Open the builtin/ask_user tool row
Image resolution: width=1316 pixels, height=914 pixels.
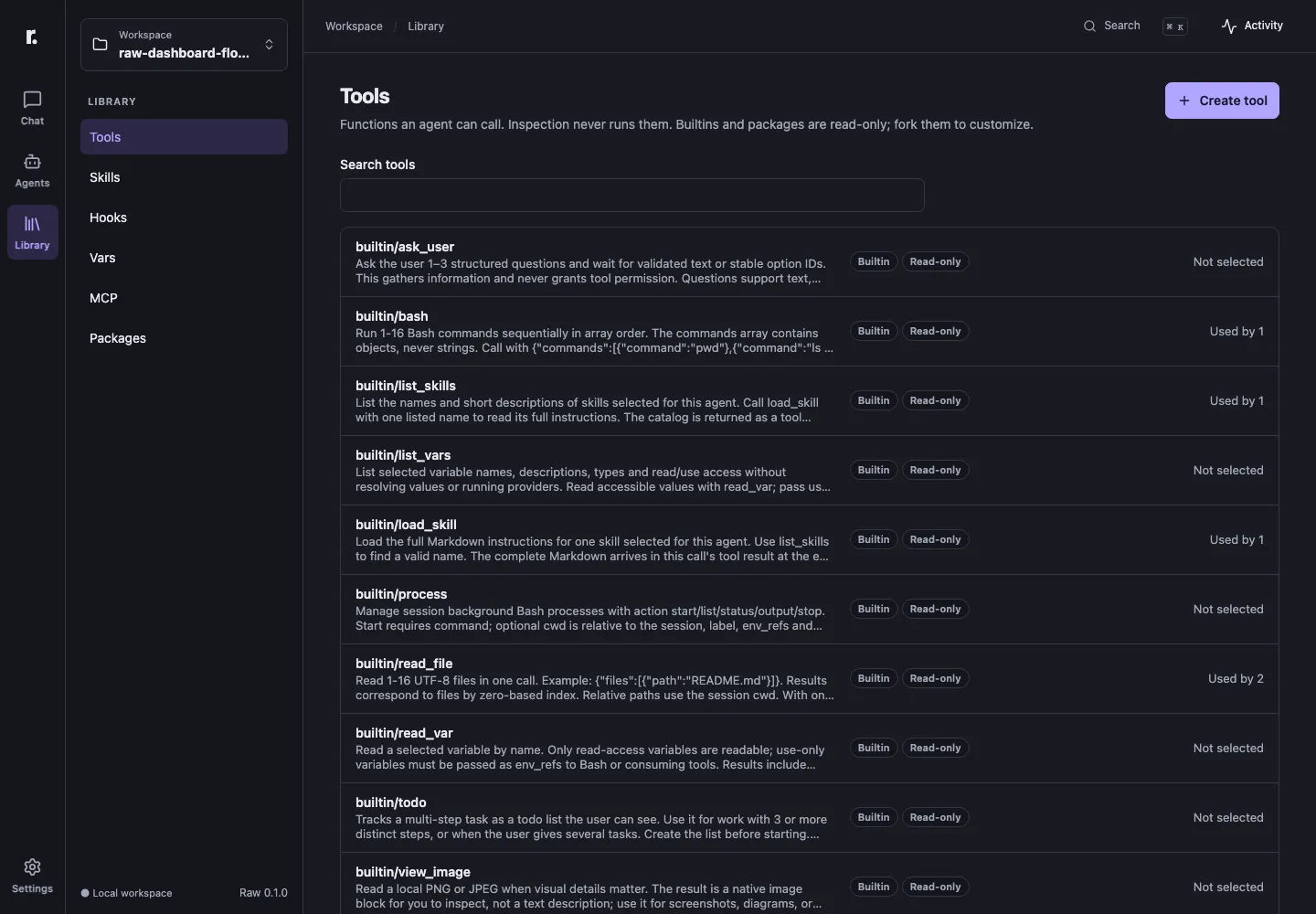[809, 262]
